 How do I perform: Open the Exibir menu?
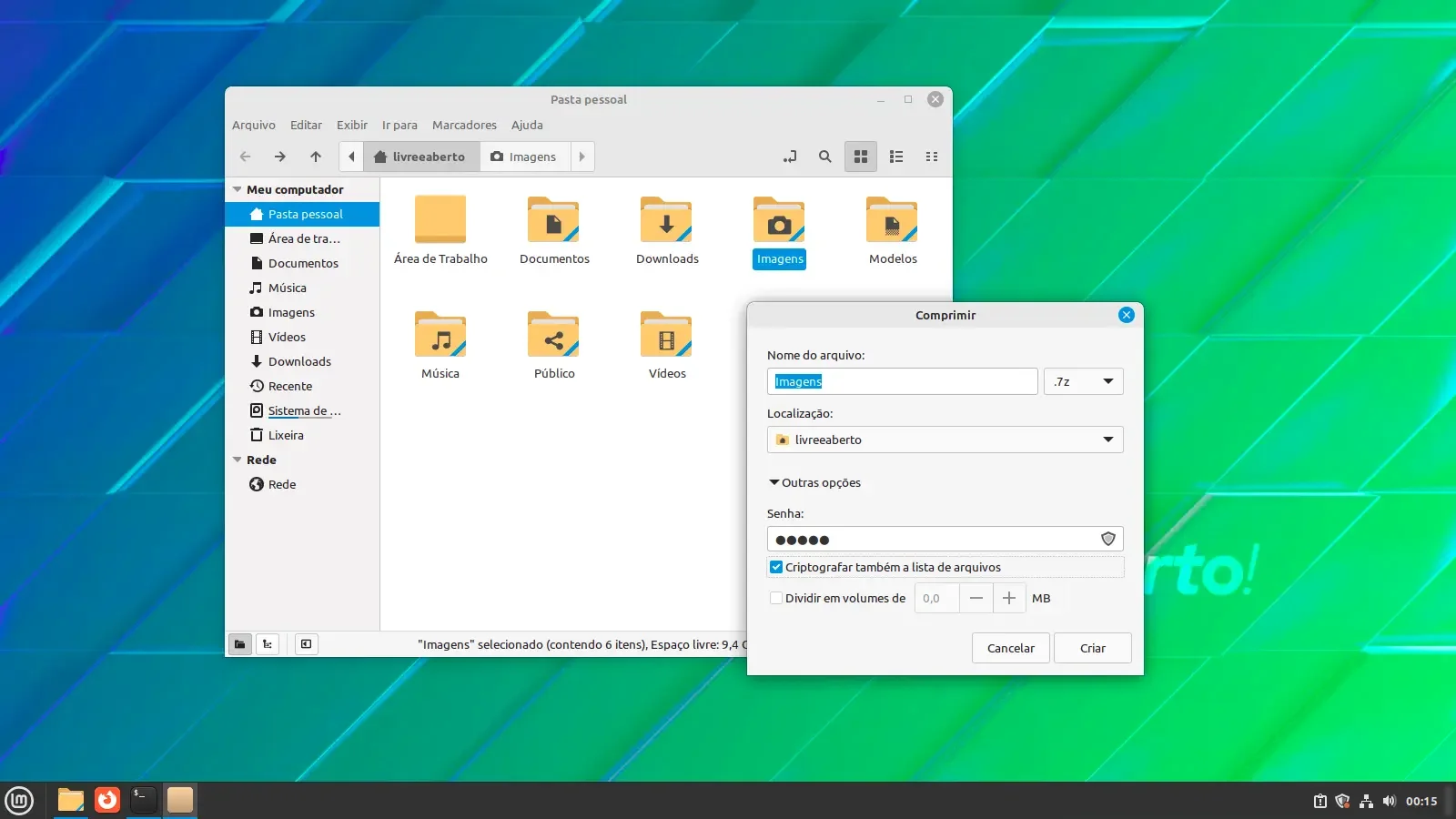[352, 125]
